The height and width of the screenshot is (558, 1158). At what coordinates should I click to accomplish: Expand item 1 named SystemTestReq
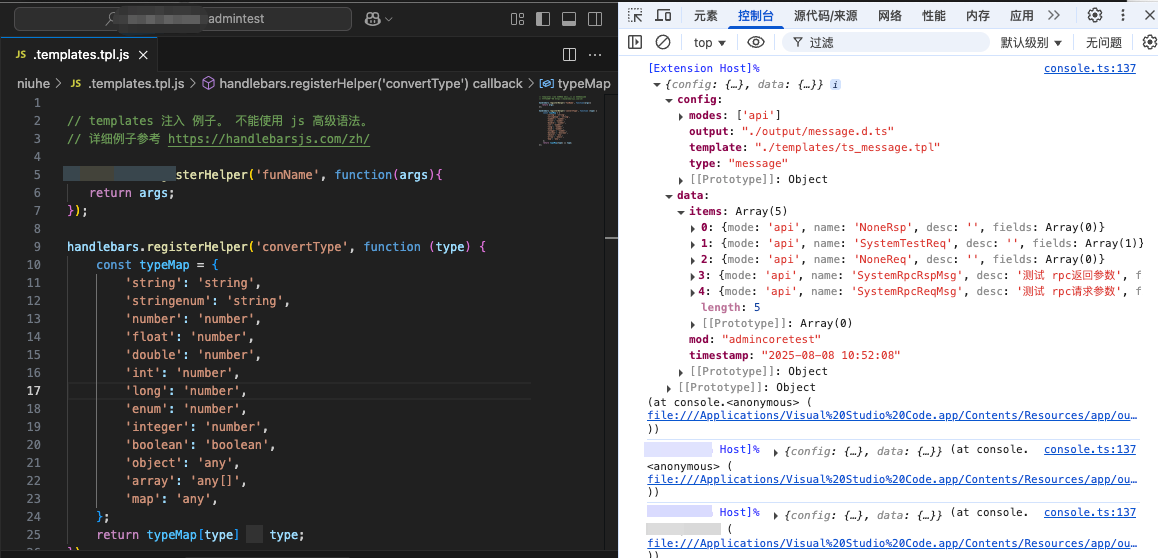point(693,244)
